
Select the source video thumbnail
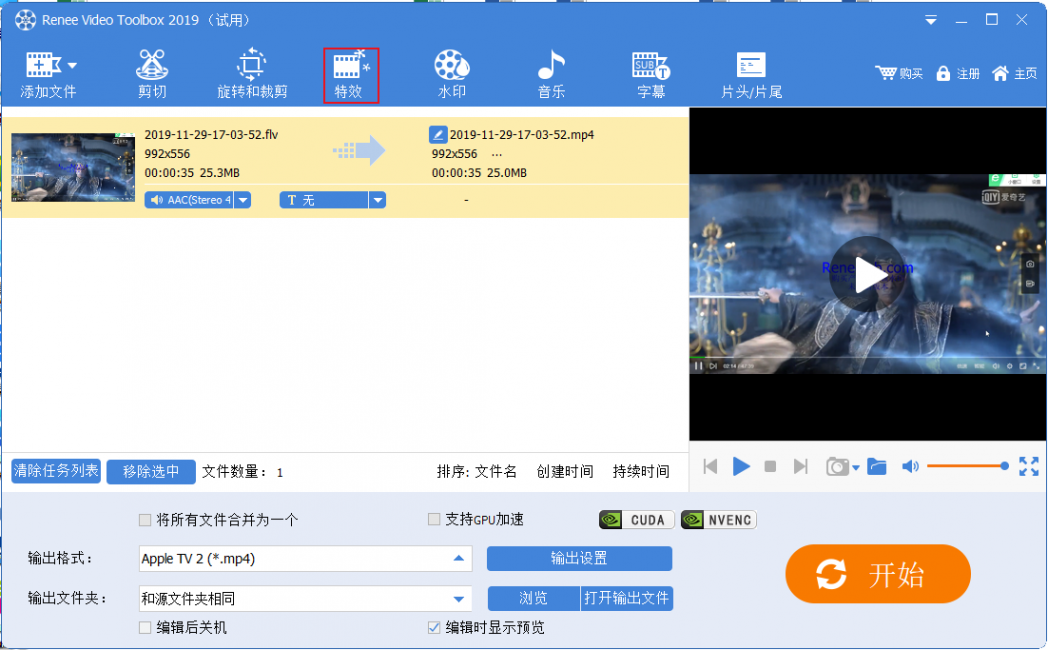click(73, 167)
